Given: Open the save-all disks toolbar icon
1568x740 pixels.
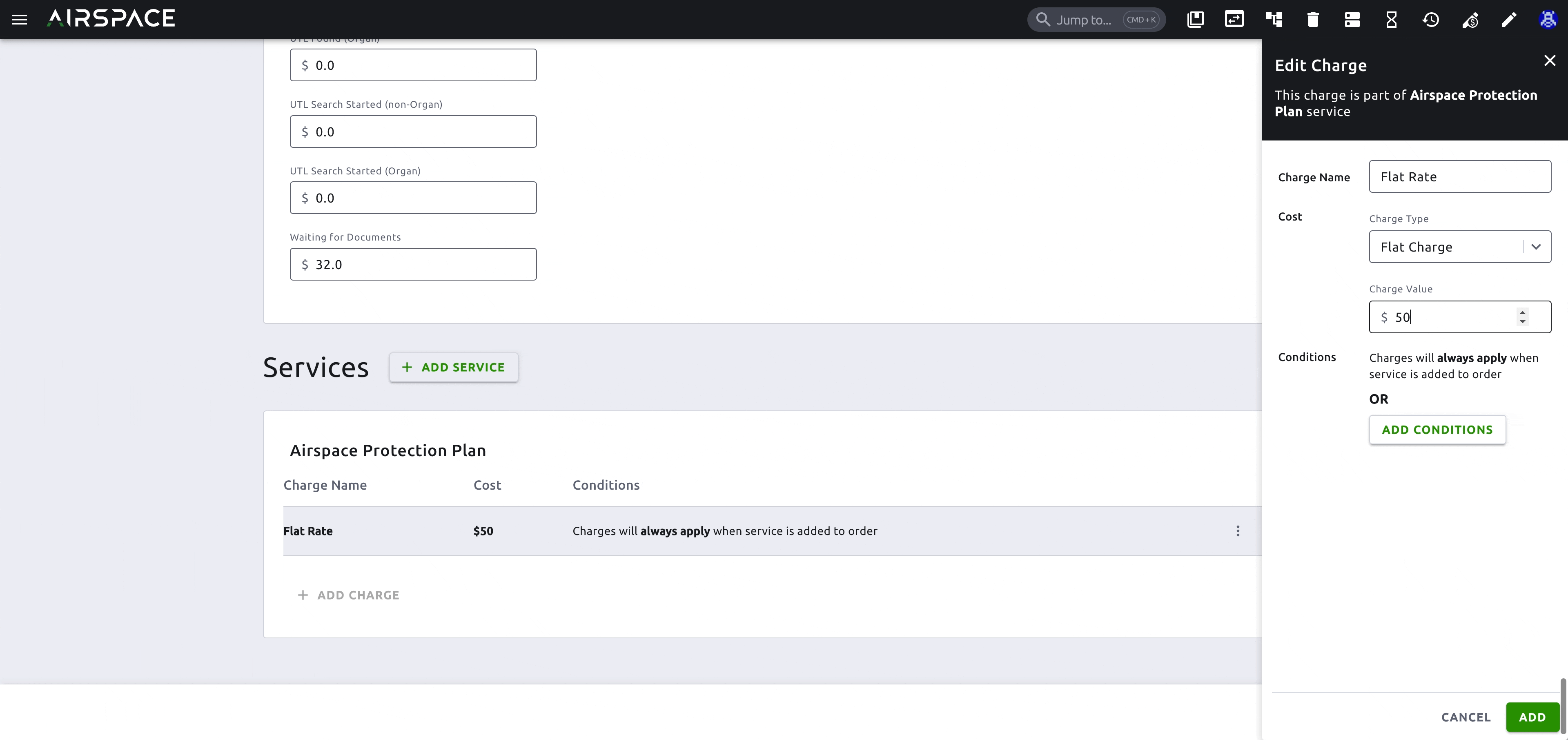Looking at the screenshot, I should [1196, 20].
